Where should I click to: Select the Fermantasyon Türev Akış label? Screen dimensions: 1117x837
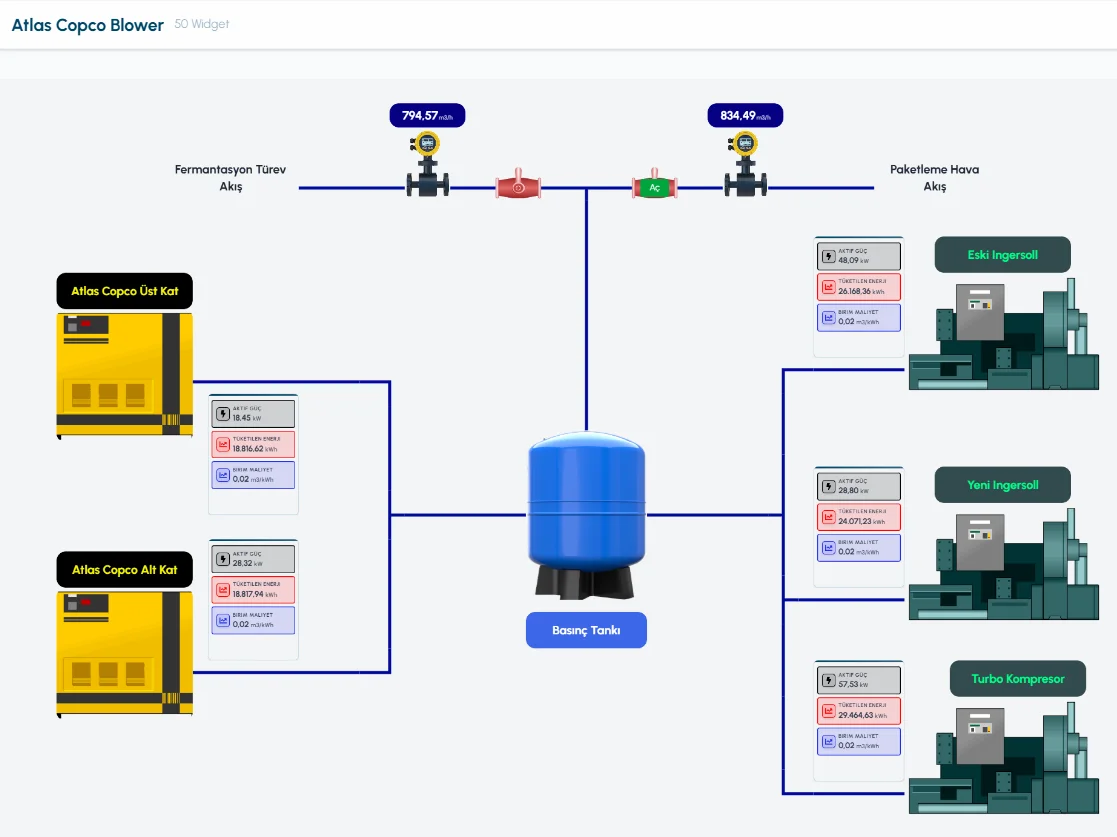coord(230,178)
